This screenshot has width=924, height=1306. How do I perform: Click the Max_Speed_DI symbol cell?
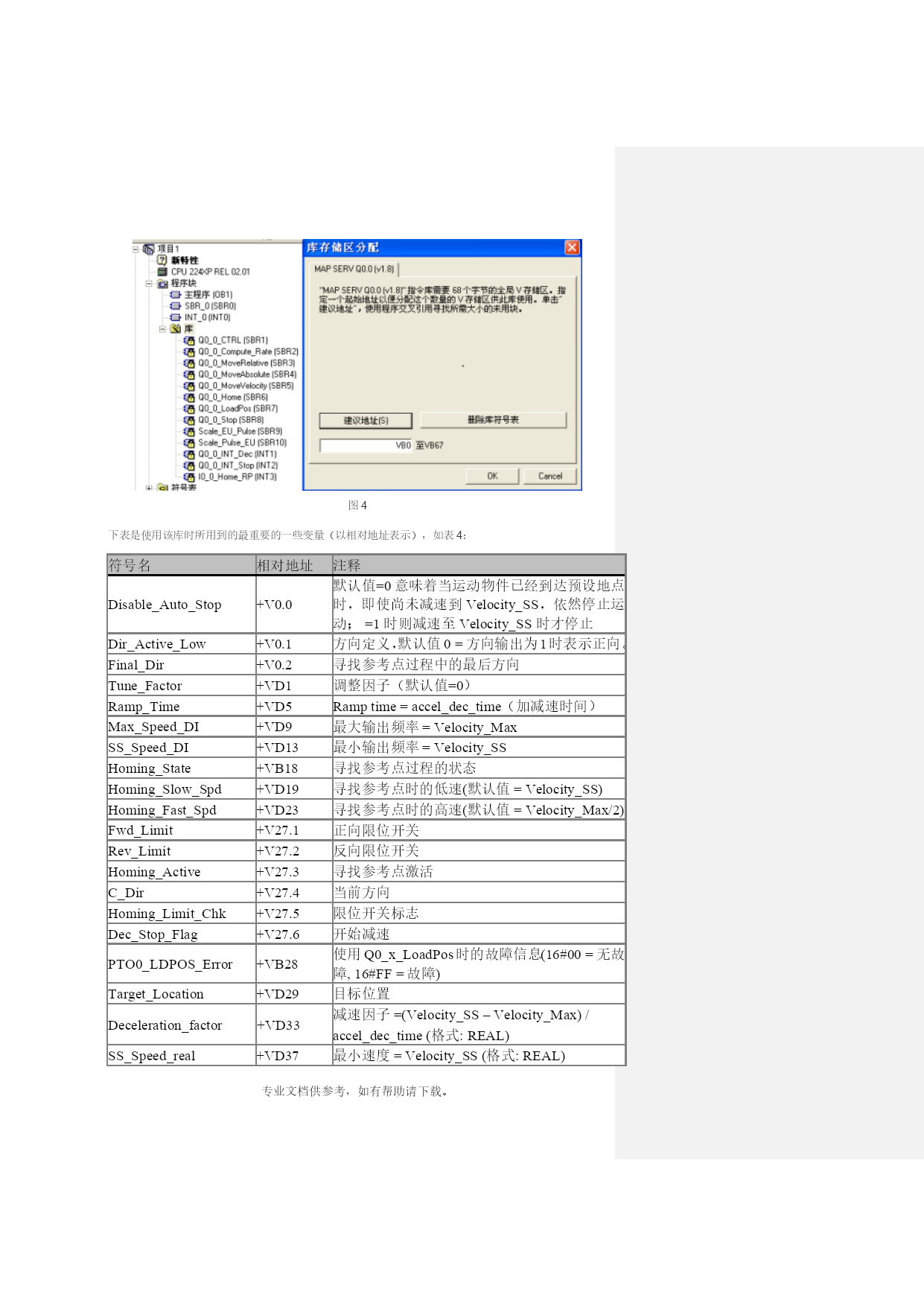pyautogui.click(x=182, y=727)
